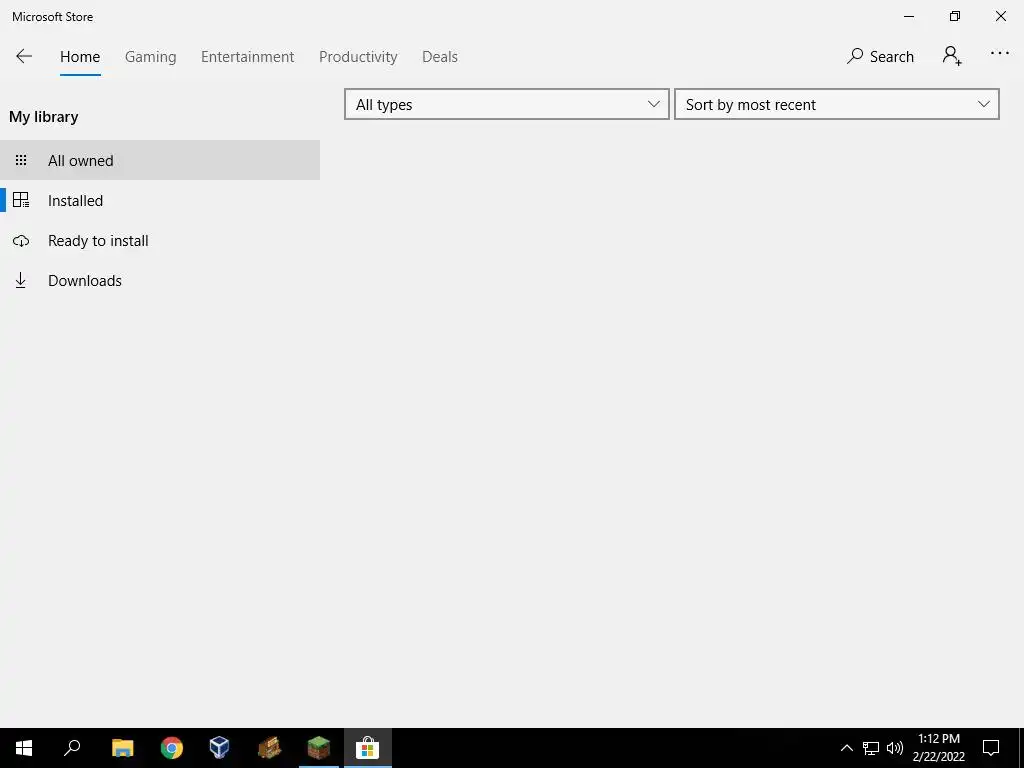Image resolution: width=1024 pixels, height=768 pixels.
Task: Select Installed in My library
Action: click(x=160, y=200)
